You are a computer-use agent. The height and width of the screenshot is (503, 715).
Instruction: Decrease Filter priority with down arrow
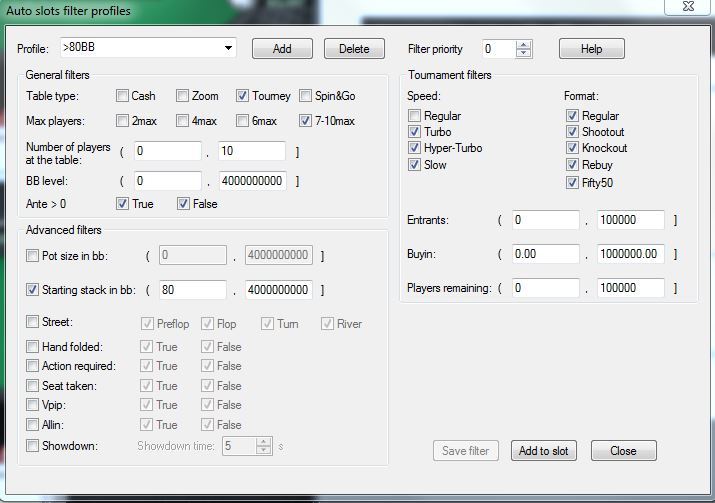(523, 53)
